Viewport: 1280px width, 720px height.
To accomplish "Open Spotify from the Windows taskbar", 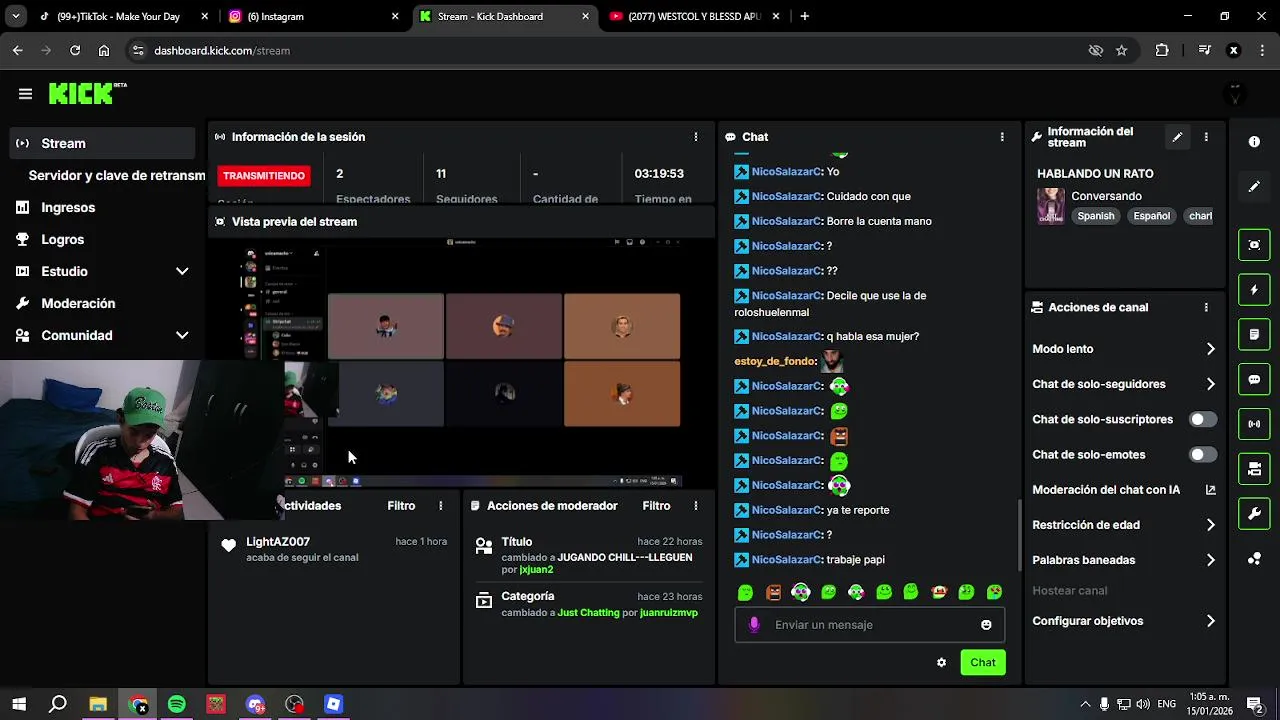I will click(177, 705).
